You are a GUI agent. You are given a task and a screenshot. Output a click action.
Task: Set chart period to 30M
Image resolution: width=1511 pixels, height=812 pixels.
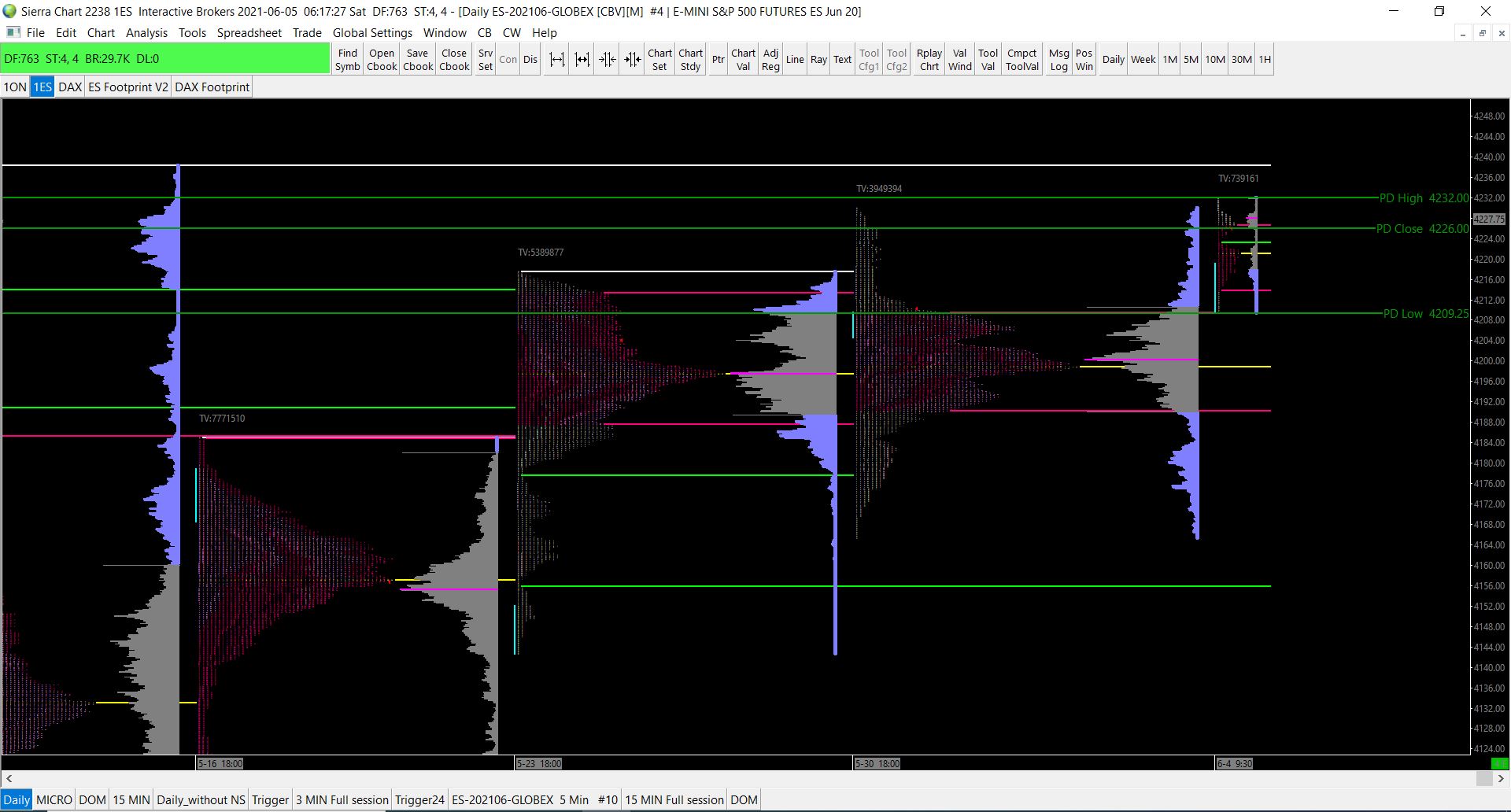pyautogui.click(x=1242, y=60)
